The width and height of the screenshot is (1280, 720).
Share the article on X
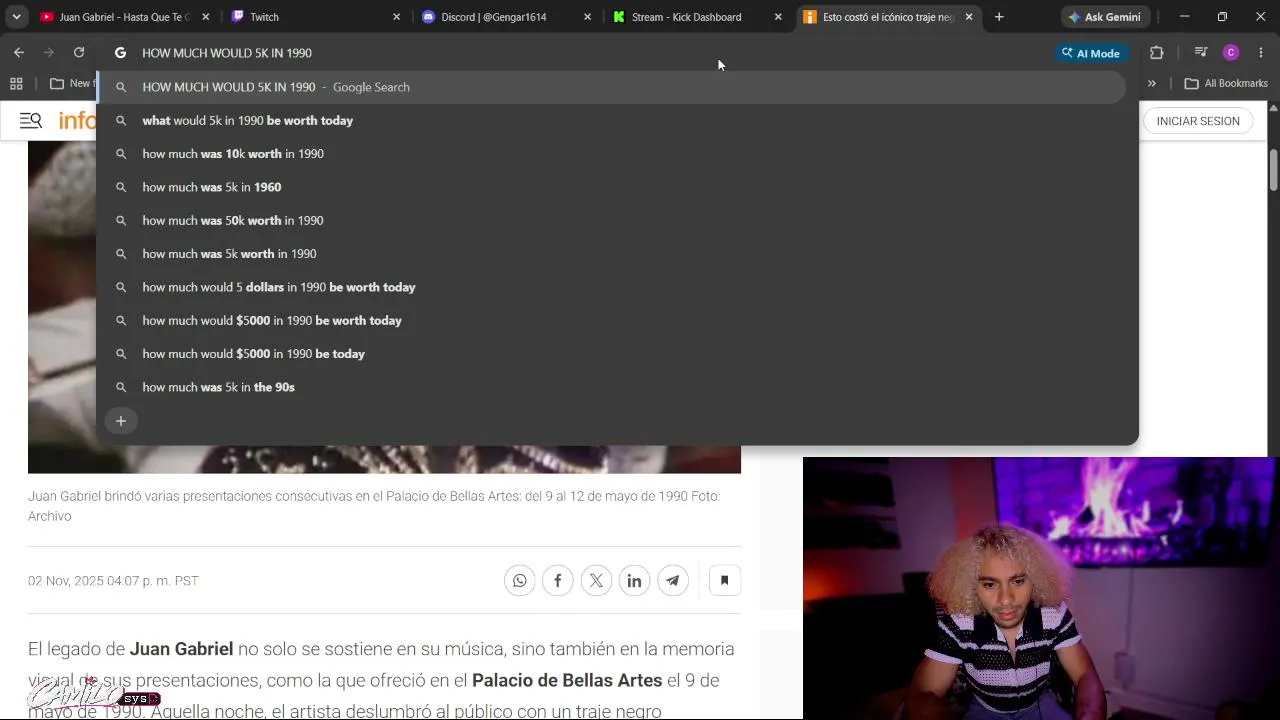click(596, 580)
